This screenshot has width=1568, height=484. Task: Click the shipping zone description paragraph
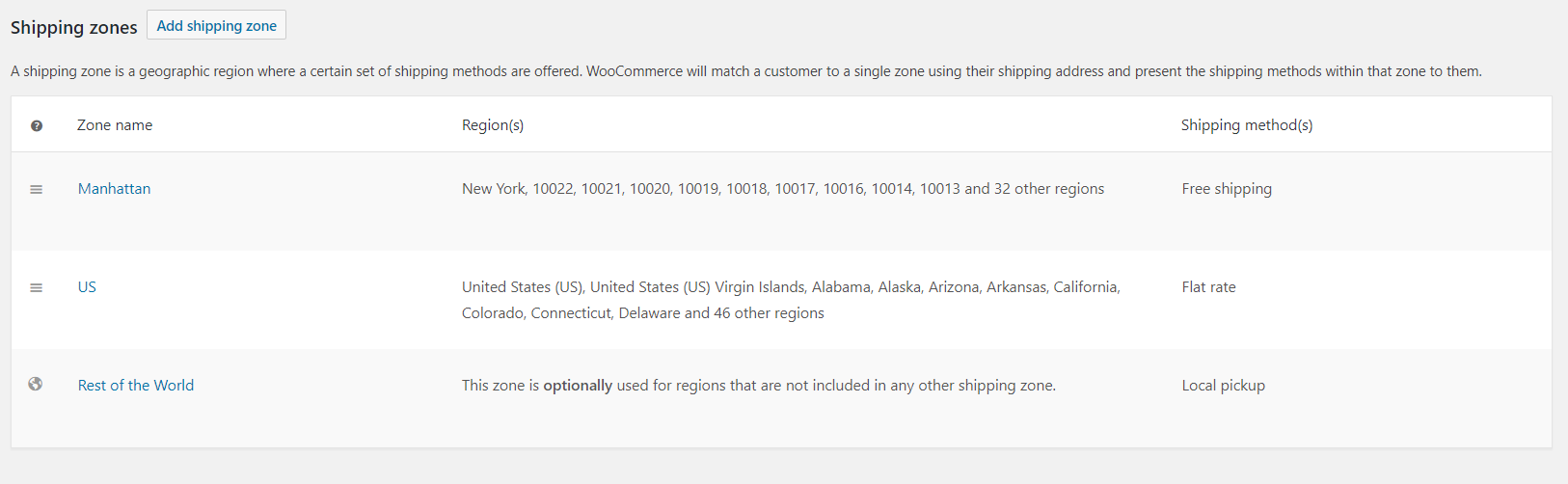point(746,71)
